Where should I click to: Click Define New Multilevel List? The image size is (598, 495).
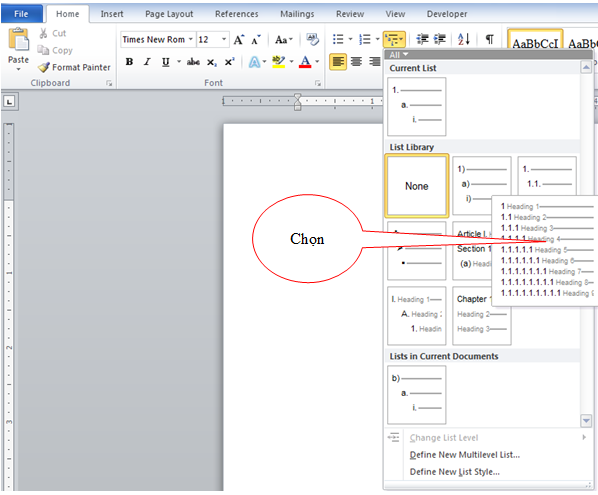[465, 455]
